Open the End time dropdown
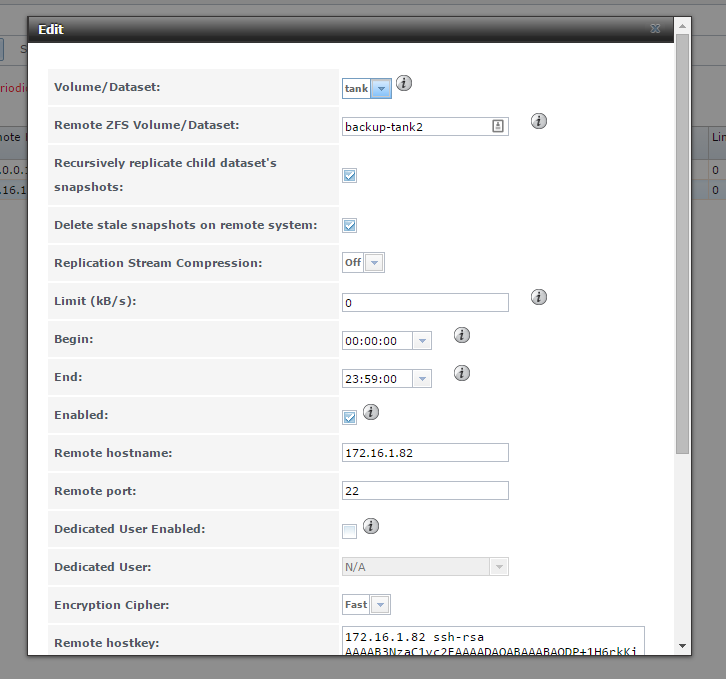This screenshot has width=726, height=679. point(422,379)
